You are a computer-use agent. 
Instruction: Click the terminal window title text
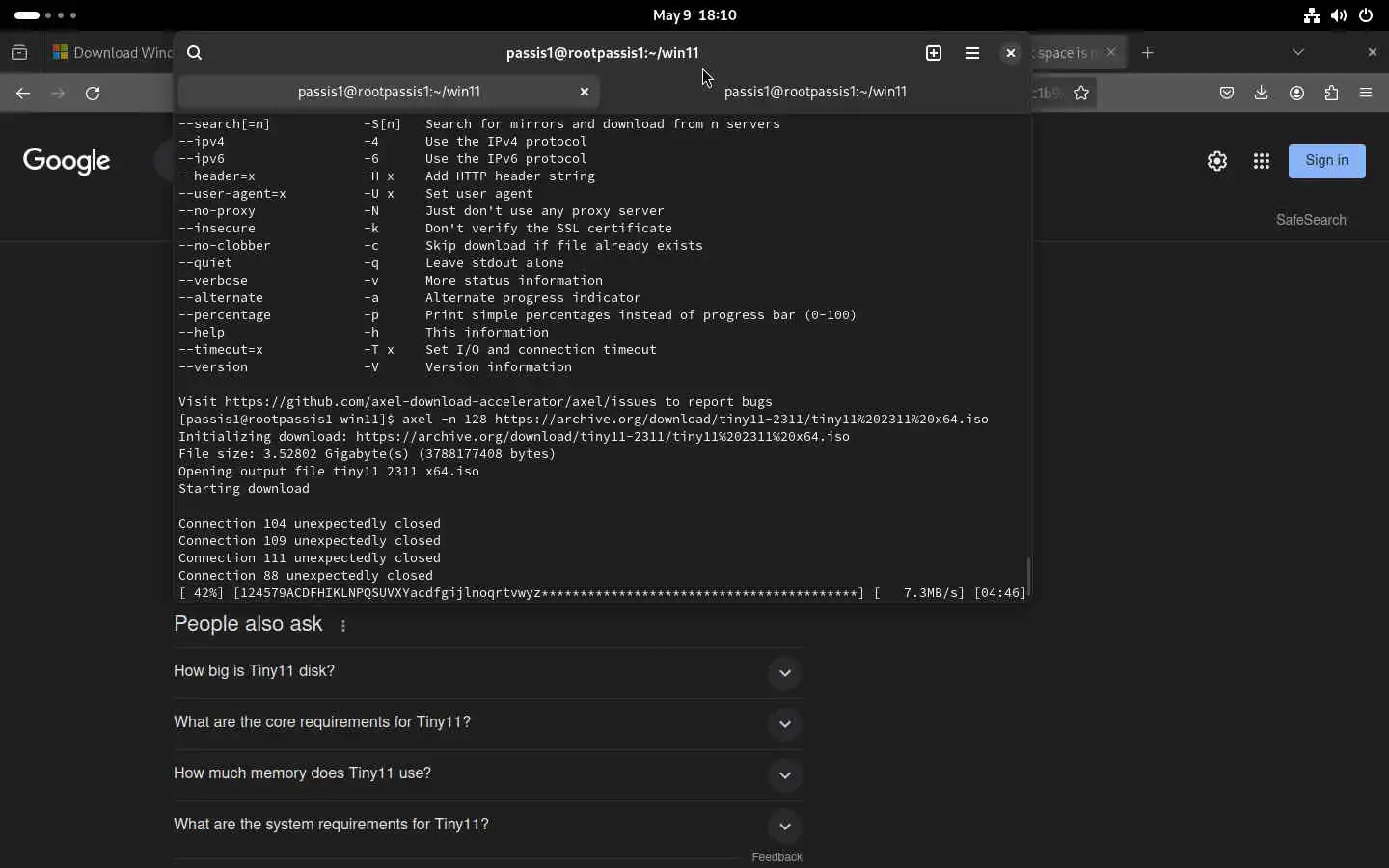pos(602,53)
